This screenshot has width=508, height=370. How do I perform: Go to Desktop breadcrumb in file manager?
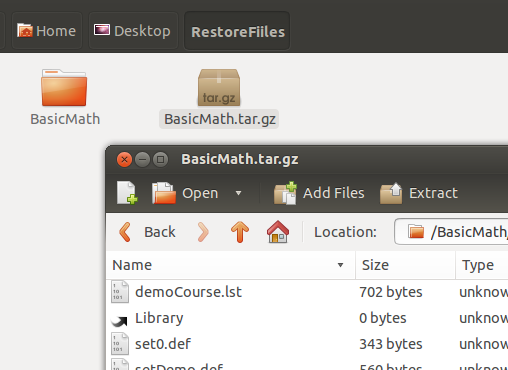pos(133,31)
